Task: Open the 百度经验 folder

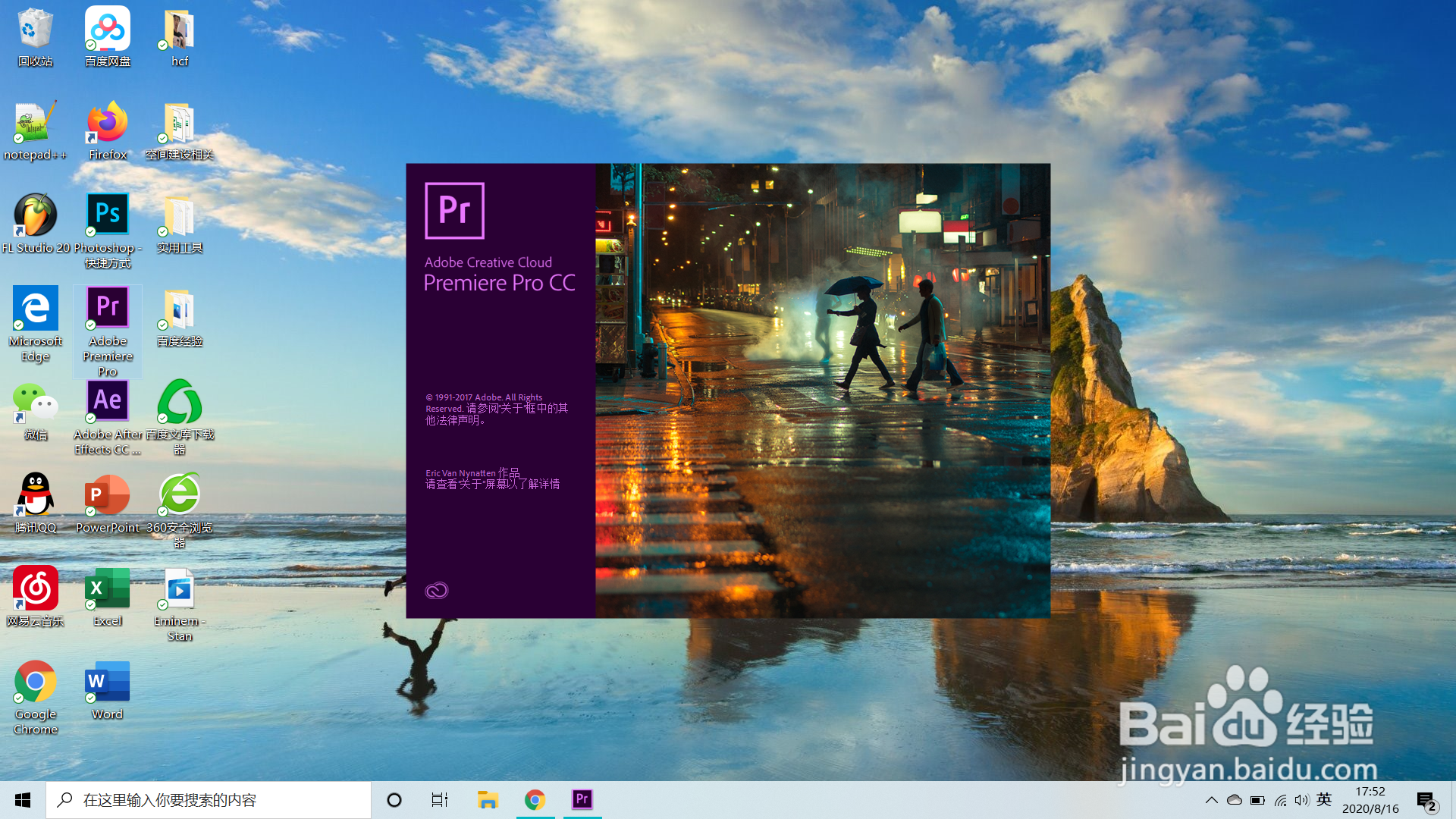Action: pos(179,317)
